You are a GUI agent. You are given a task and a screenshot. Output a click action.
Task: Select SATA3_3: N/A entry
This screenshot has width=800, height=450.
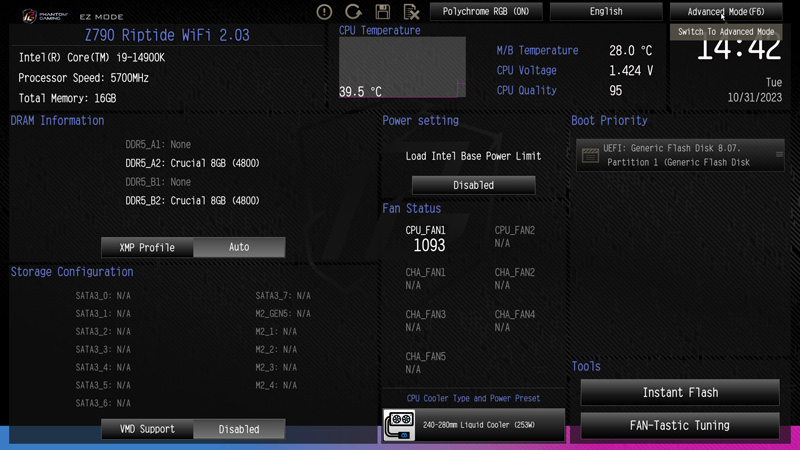click(103, 349)
